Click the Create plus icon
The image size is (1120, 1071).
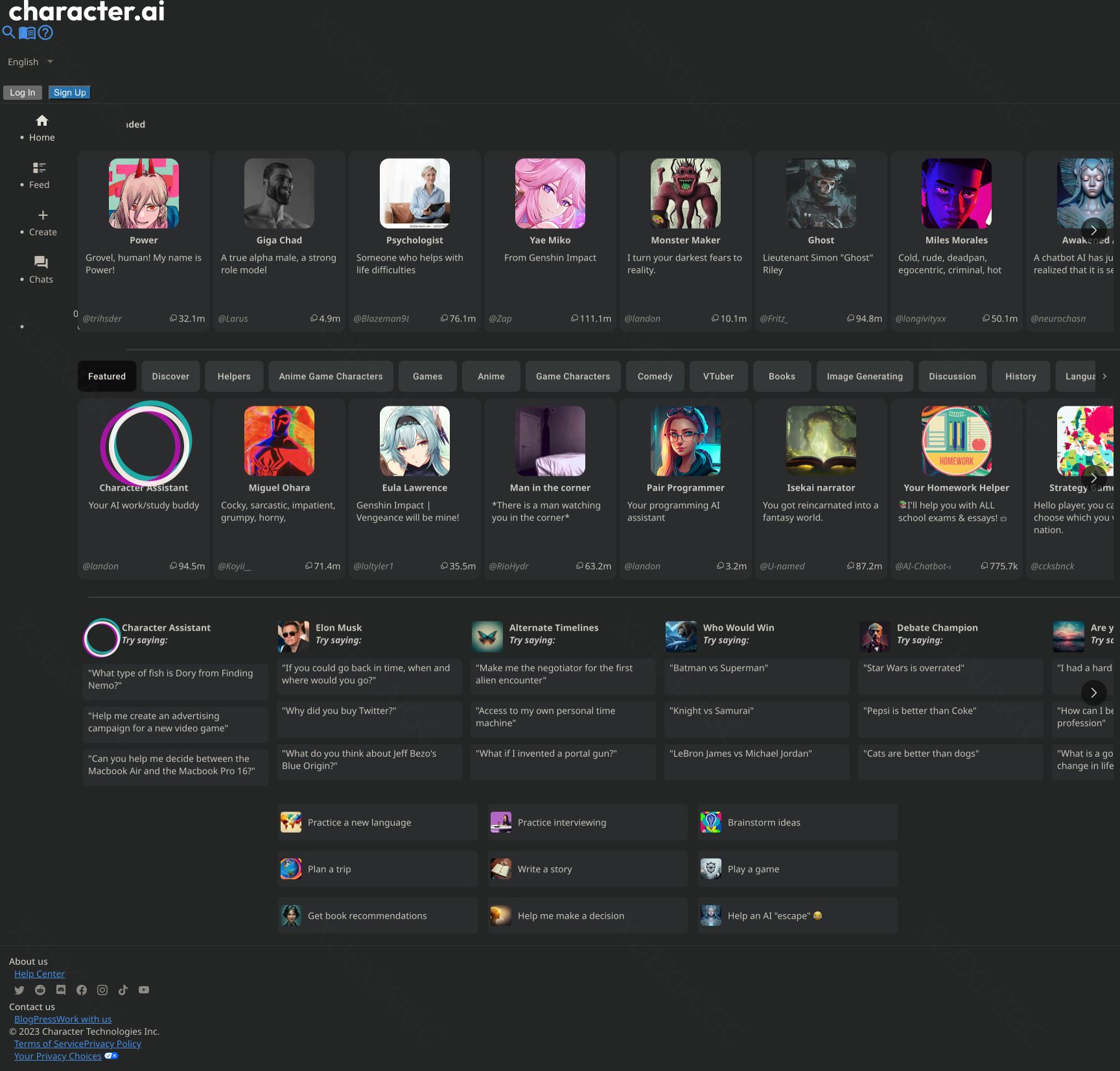[x=43, y=215]
